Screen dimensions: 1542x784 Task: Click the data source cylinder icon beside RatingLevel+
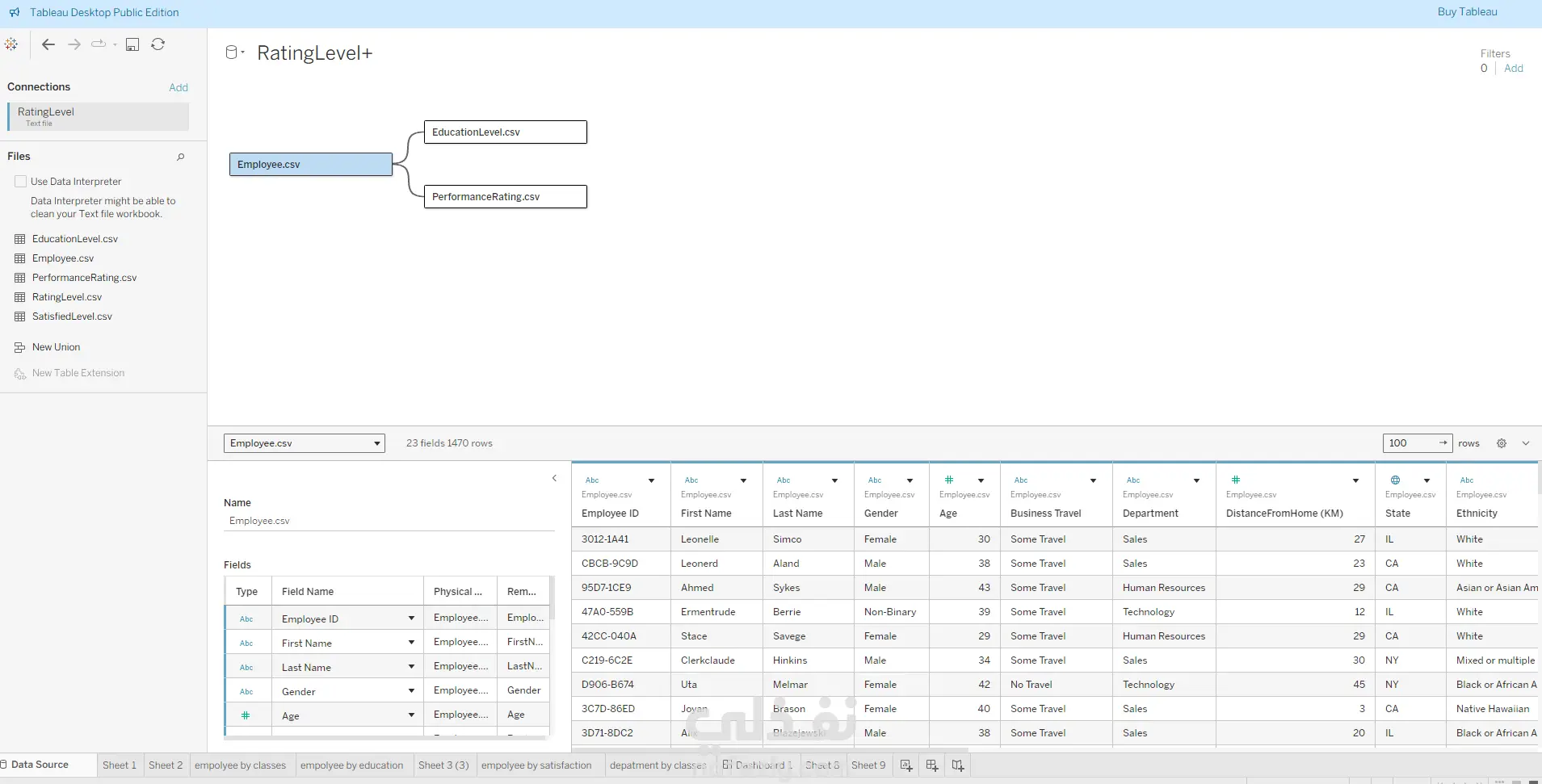(232, 52)
